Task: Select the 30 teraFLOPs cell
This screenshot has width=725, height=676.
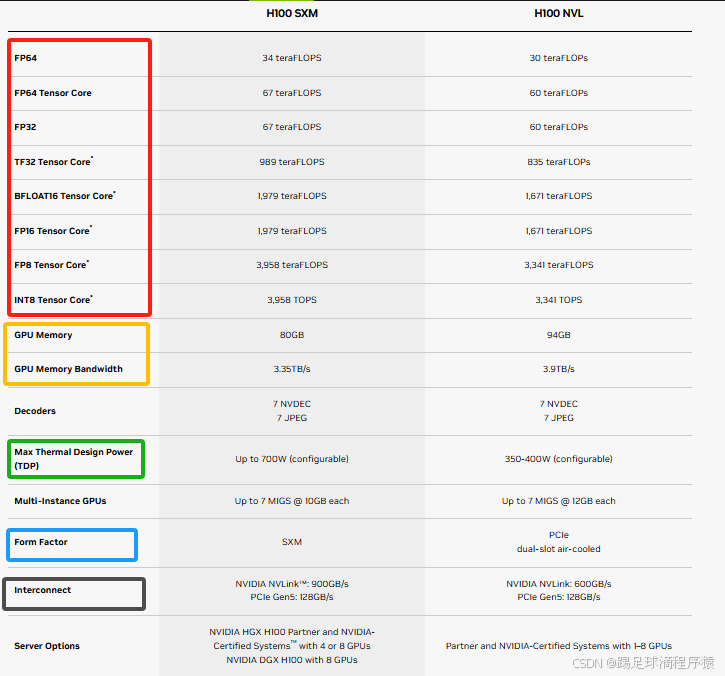Action: [x=559, y=58]
